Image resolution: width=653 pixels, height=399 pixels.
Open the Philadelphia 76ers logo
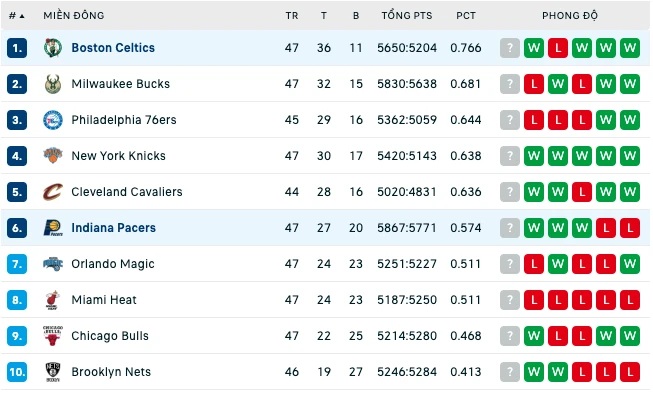[53, 120]
